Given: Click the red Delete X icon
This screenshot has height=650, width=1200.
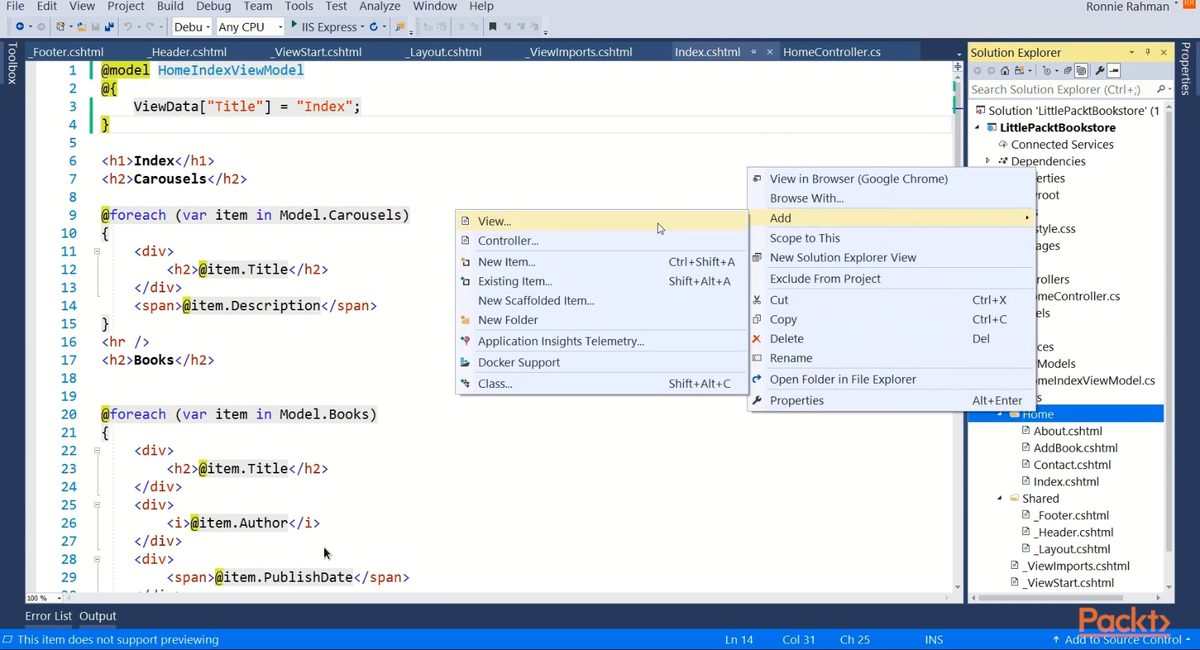Looking at the screenshot, I should pyautogui.click(x=757, y=338).
